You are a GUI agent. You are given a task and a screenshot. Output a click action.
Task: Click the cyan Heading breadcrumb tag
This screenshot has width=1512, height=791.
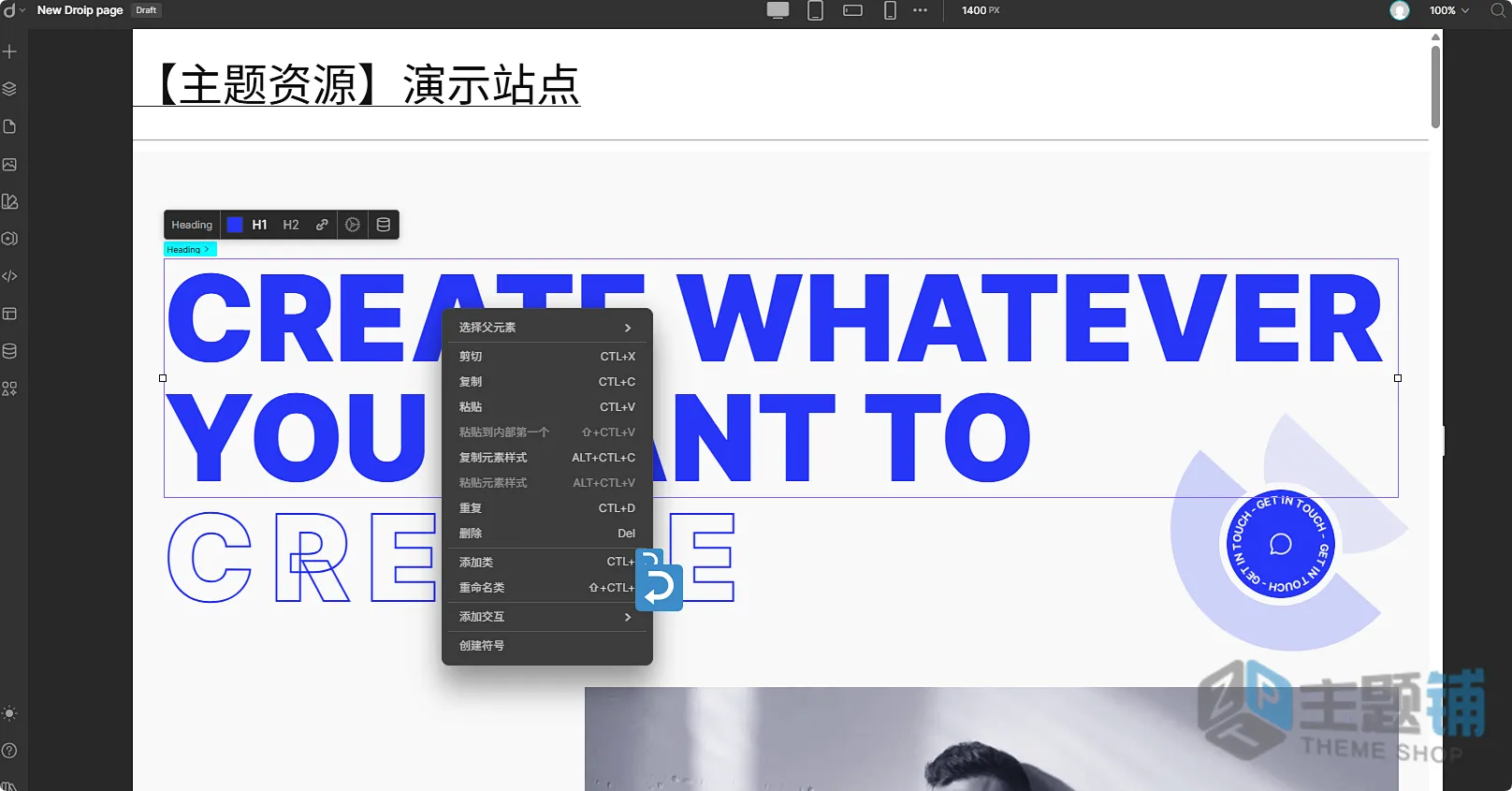[190, 249]
